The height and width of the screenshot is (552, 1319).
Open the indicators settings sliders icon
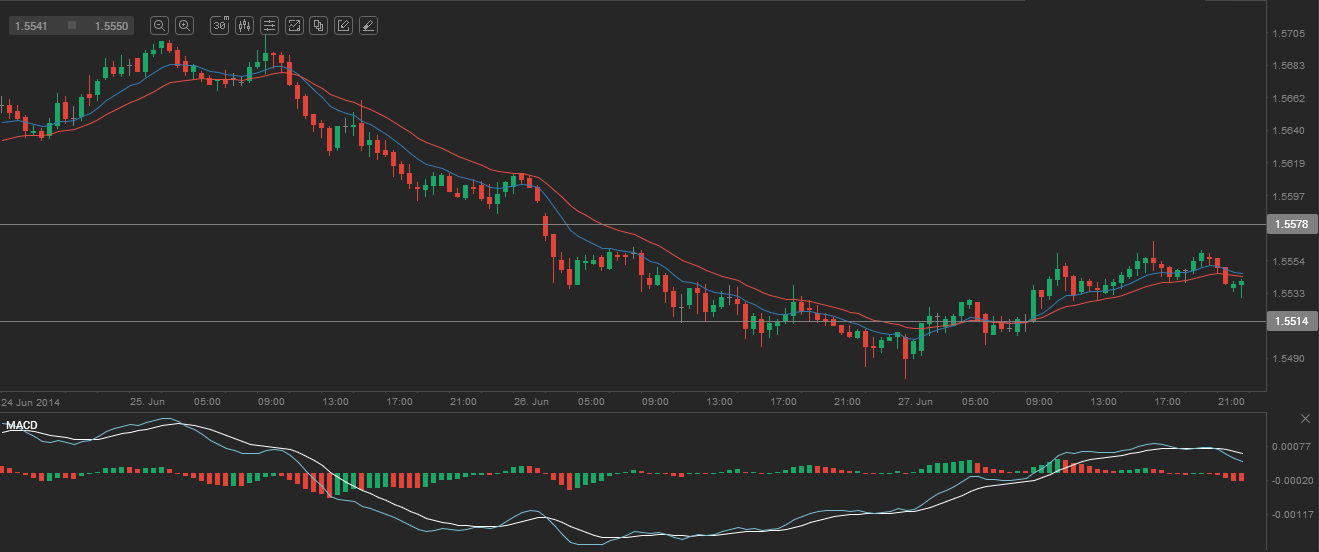(269, 25)
